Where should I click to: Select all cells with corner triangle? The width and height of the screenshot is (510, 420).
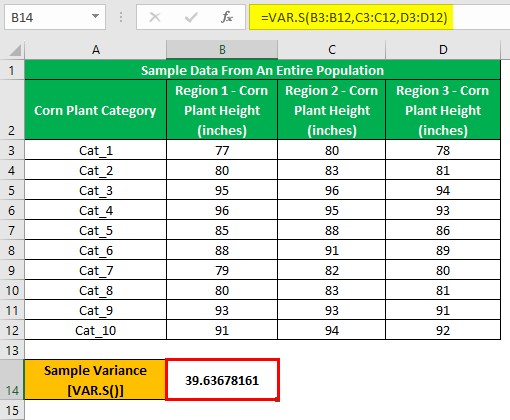tap(15, 50)
